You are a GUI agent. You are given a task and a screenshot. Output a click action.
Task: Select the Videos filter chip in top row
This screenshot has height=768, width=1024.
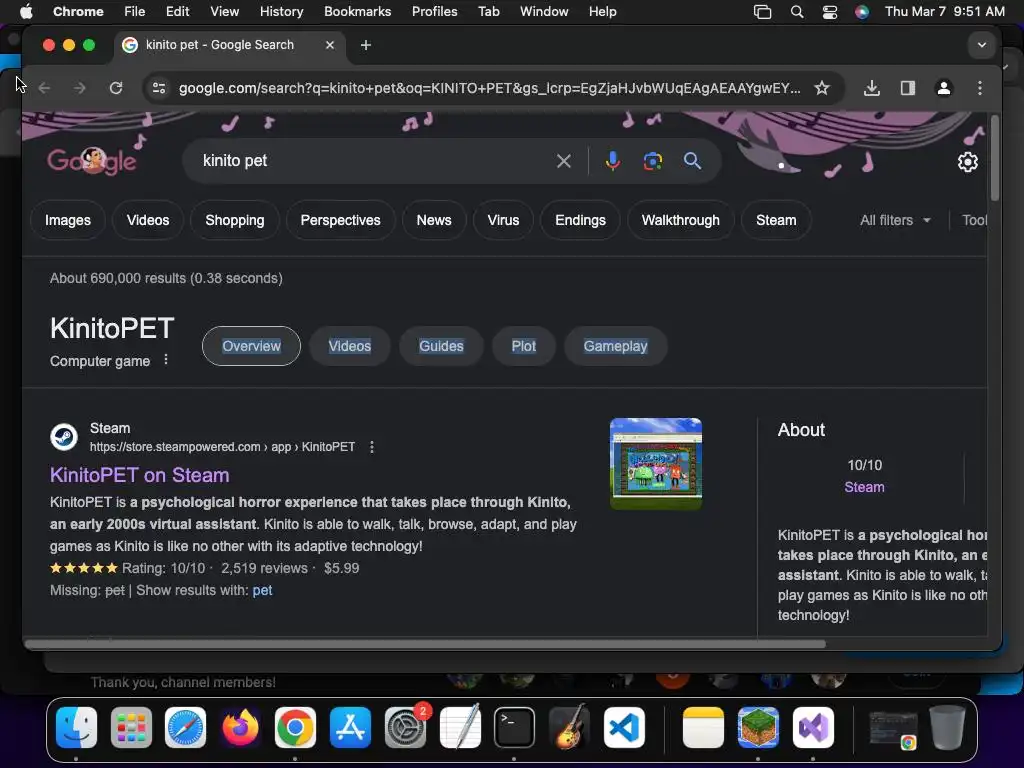click(148, 220)
